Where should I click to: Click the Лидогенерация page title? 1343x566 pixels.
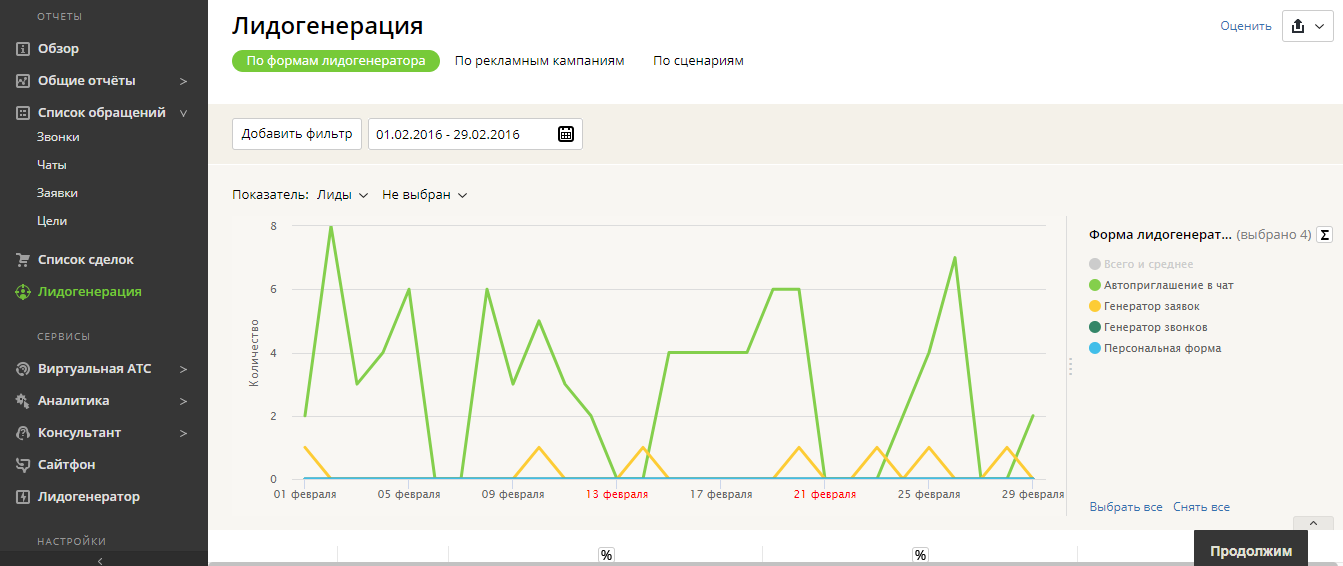click(327, 26)
